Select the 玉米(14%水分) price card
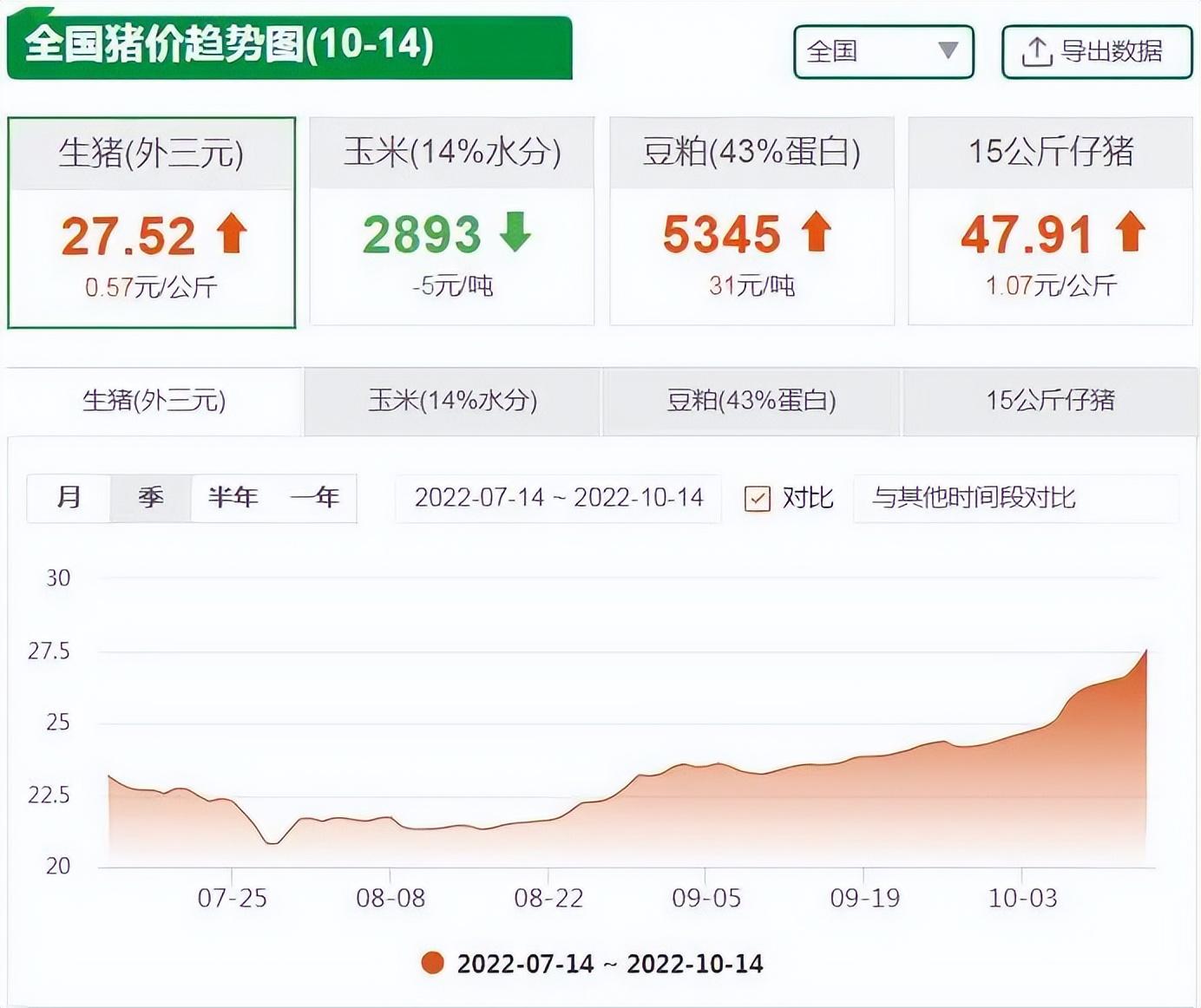This screenshot has height=1008, width=1201. 452,221
